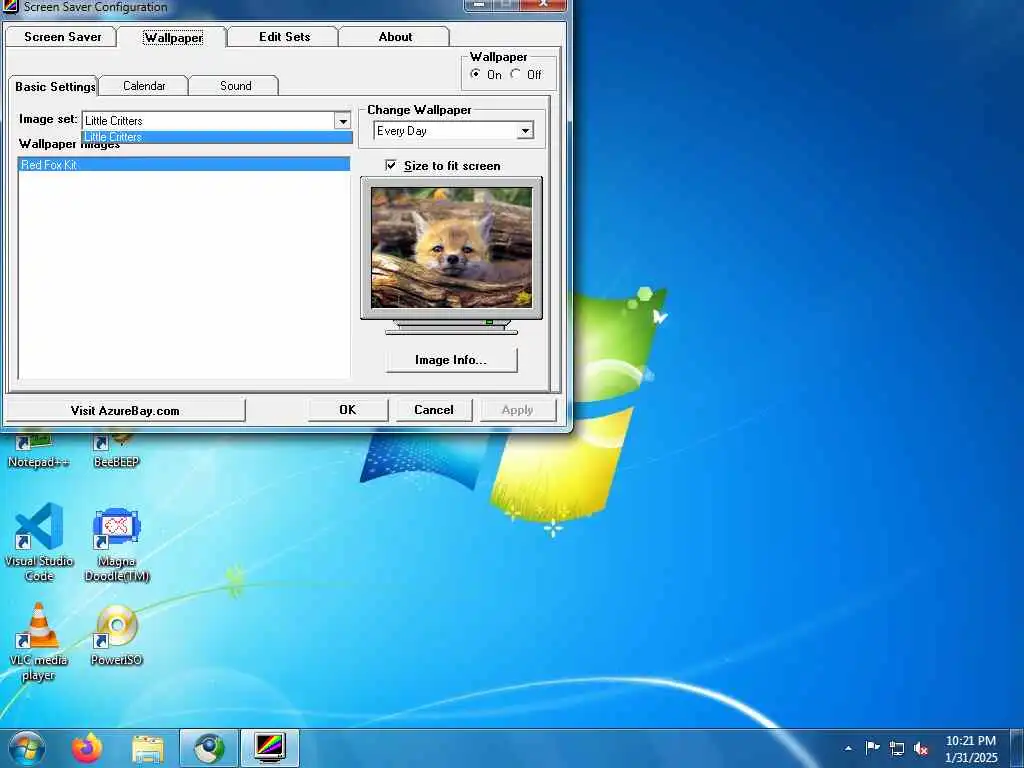Show hidden tray icons arrow

pos(848,748)
